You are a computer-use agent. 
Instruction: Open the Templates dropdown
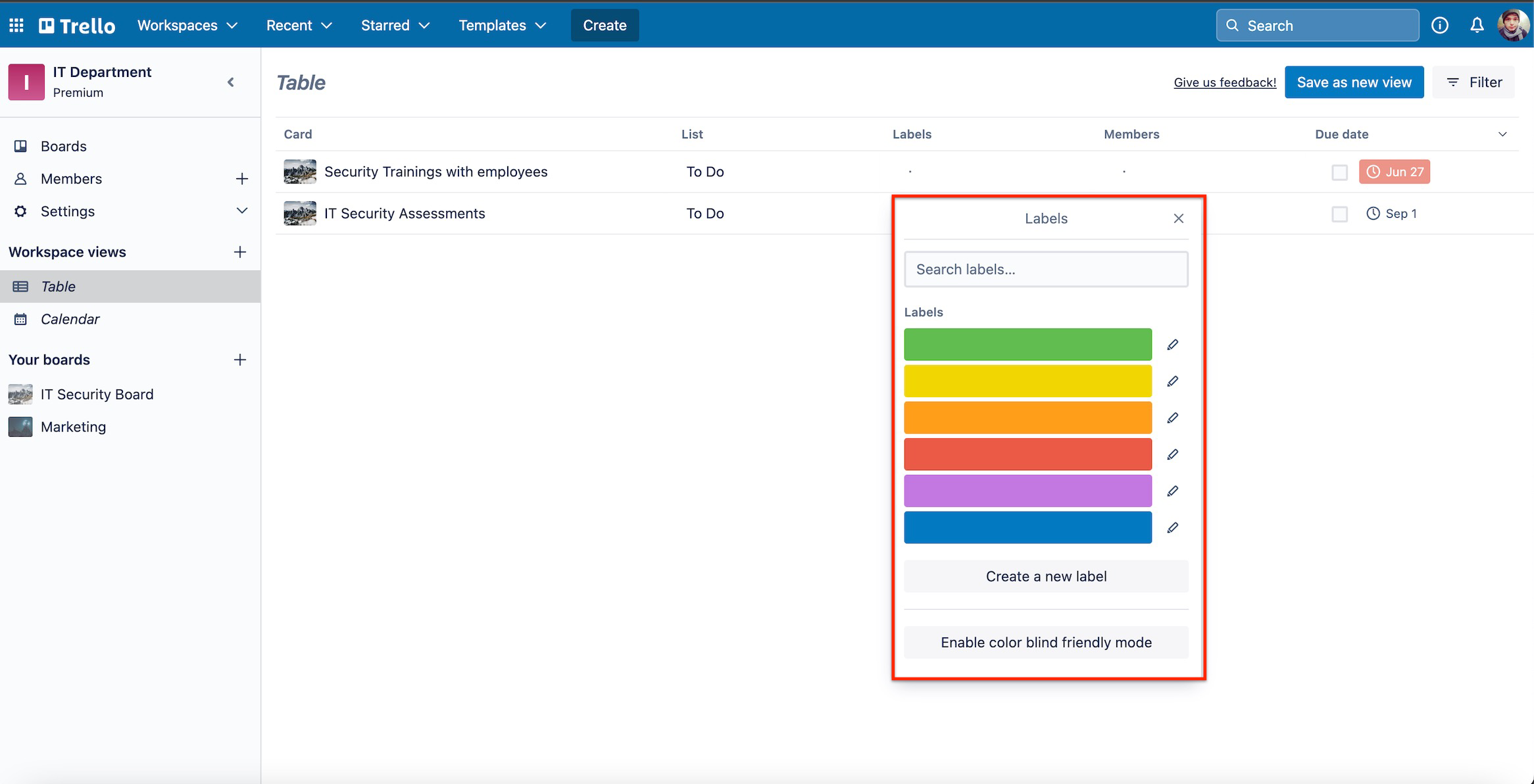[x=502, y=26]
